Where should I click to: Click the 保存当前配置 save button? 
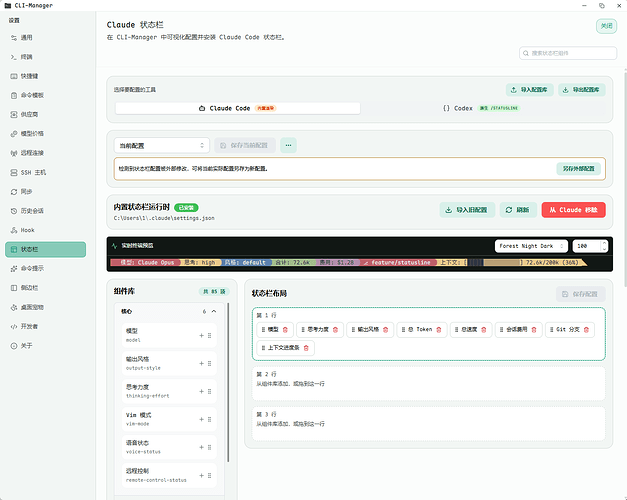[x=245, y=145]
